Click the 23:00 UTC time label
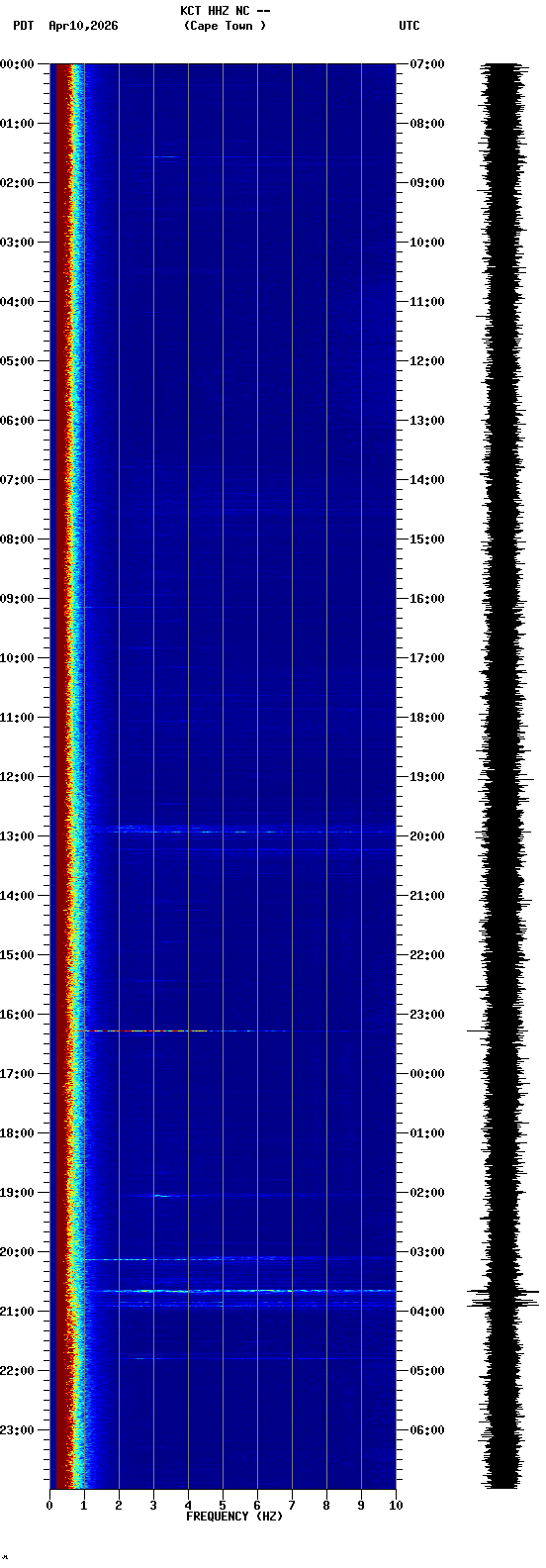 tap(427, 1015)
